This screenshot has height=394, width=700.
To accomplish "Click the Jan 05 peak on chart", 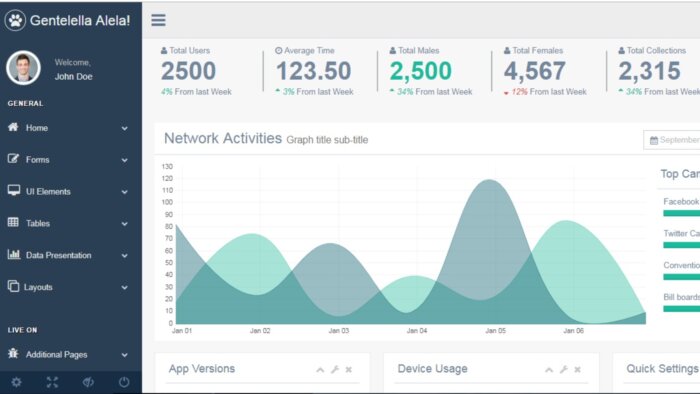I will coord(490,180).
